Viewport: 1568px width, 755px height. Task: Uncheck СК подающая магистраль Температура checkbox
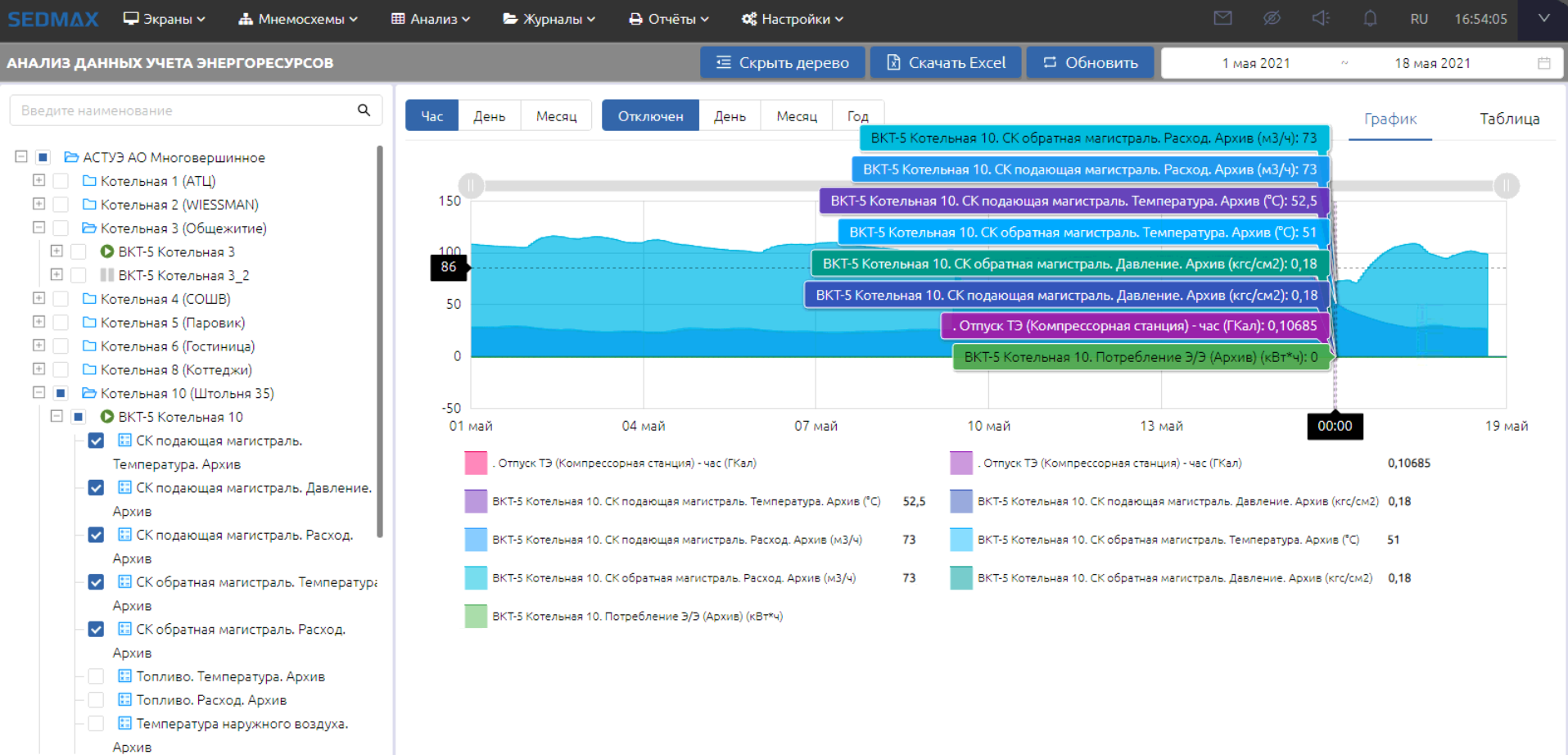[x=96, y=441]
